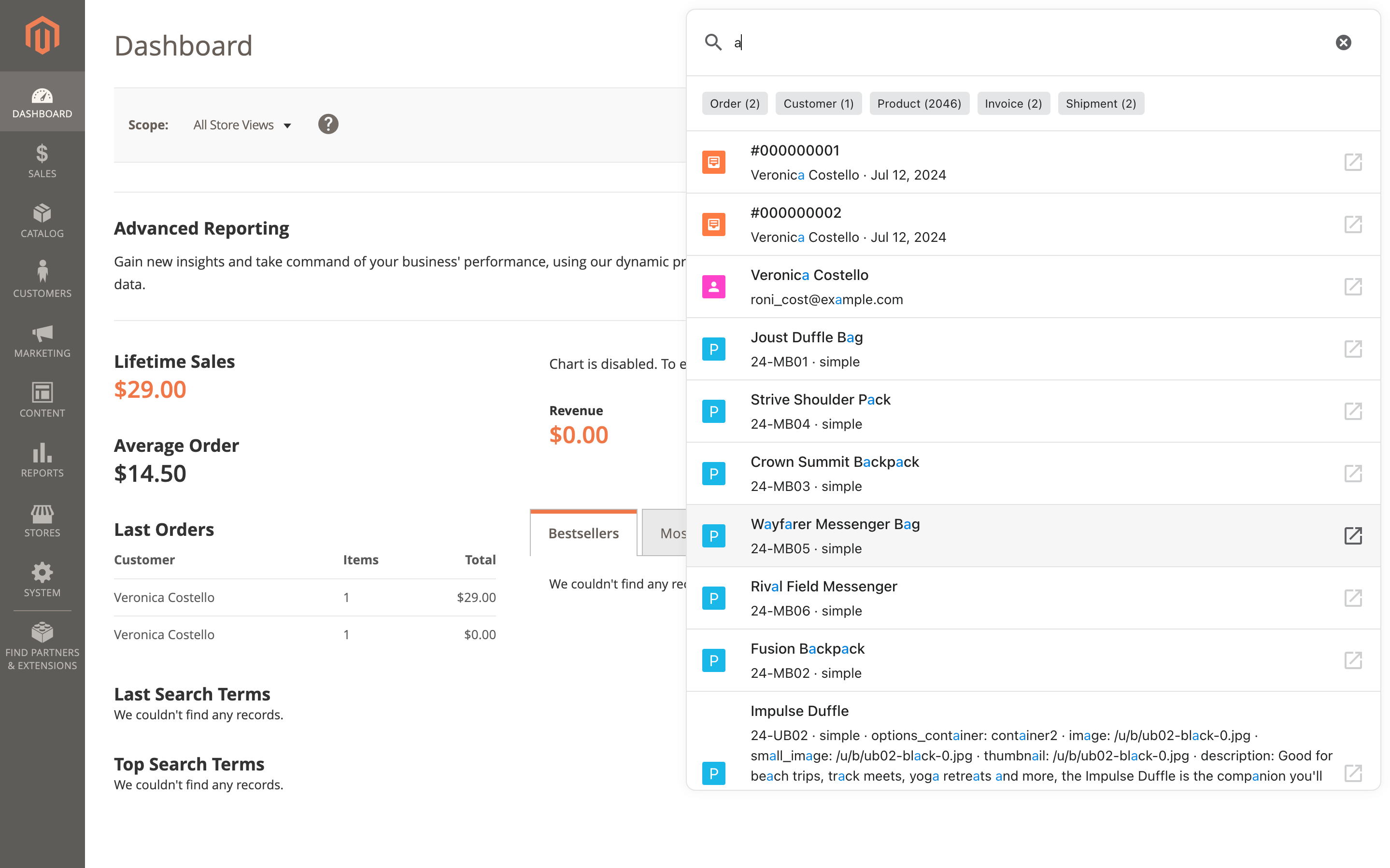This screenshot has width=1390, height=868.
Task: Open the System gear menu
Action: tap(42, 580)
